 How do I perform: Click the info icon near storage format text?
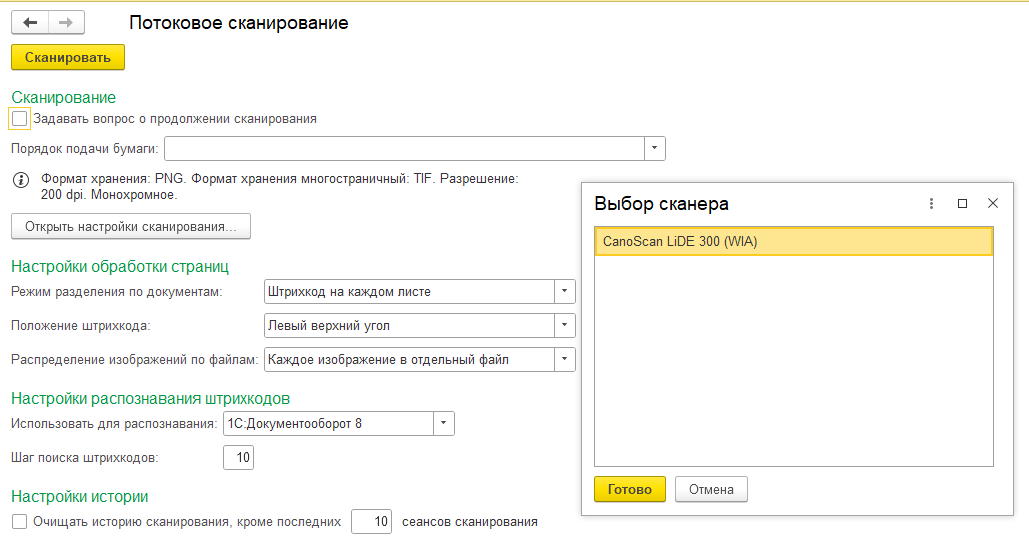tap(20, 180)
